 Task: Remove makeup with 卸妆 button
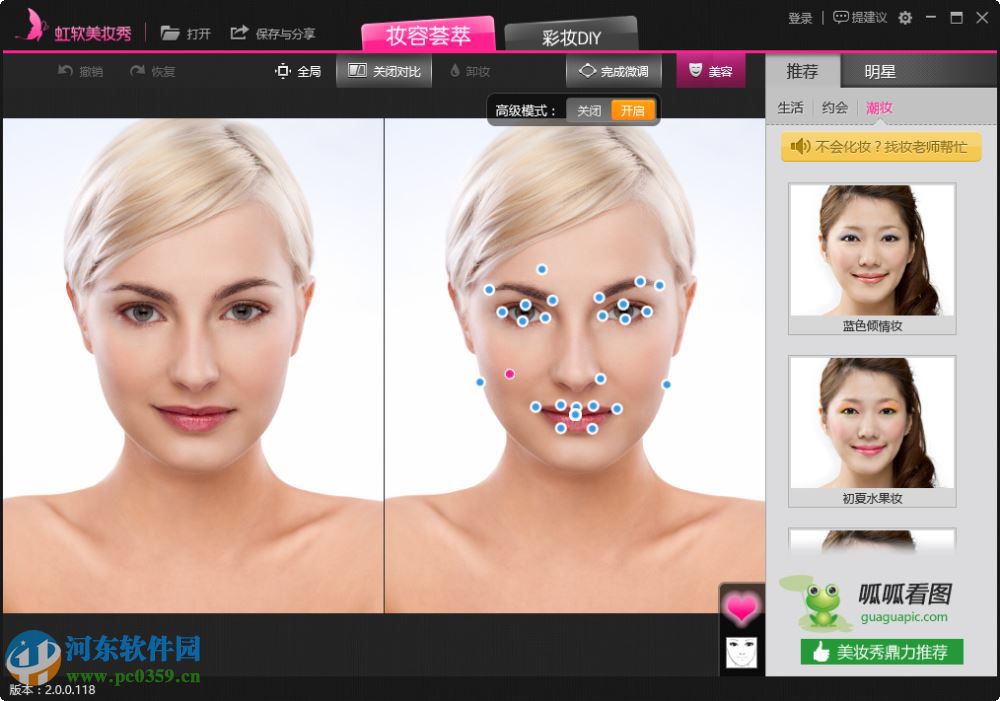click(470, 71)
